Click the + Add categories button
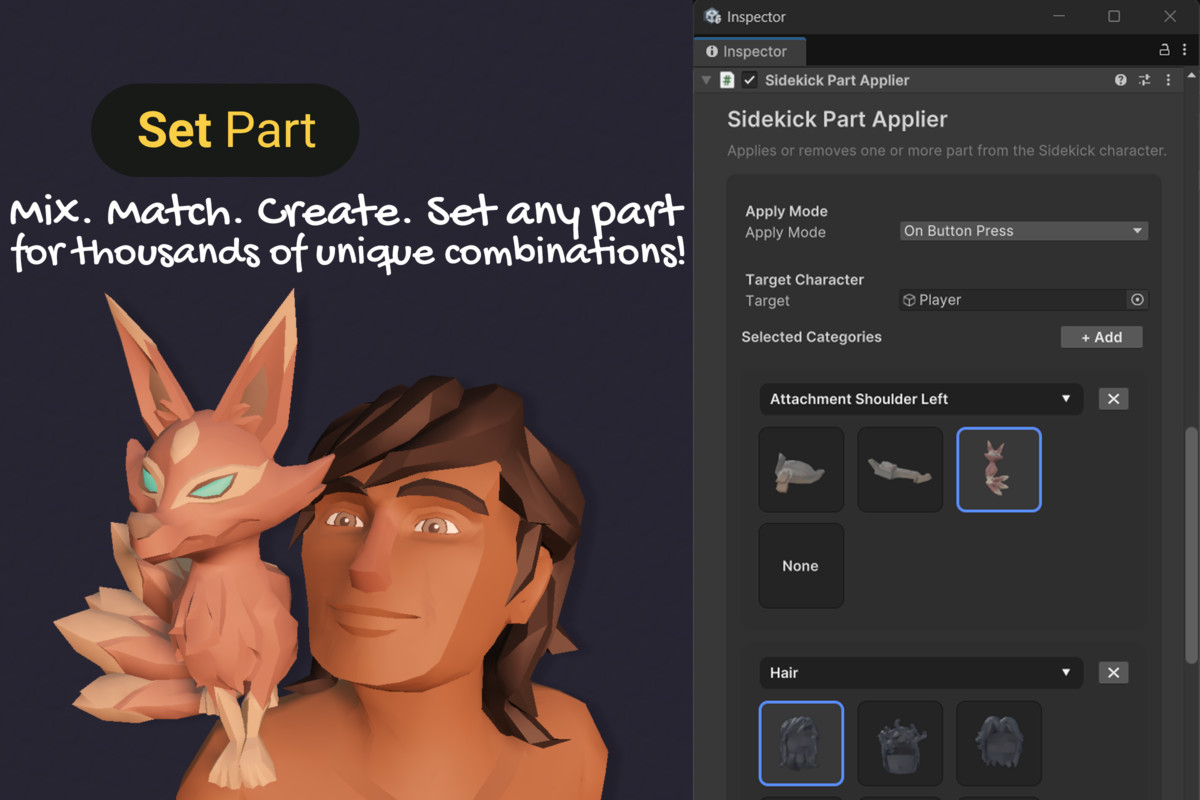This screenshot has height=800, width=1200. click(x=1101, y=336)
